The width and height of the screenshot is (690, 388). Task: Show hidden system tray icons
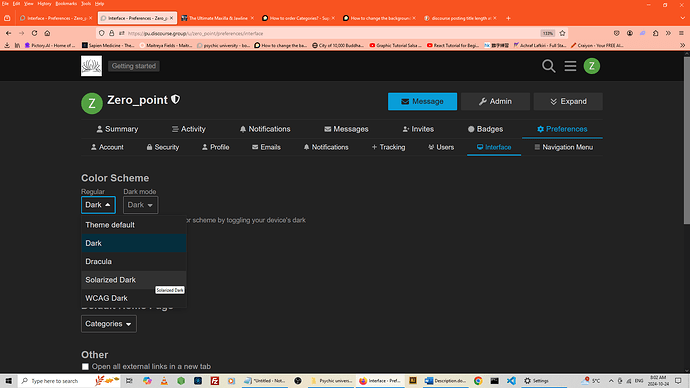click(611, 381)
